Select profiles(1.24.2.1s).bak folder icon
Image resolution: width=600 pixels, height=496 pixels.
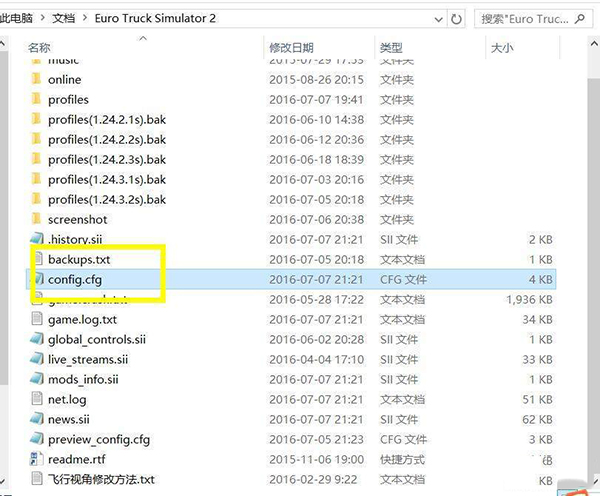(x=36, y=119)
